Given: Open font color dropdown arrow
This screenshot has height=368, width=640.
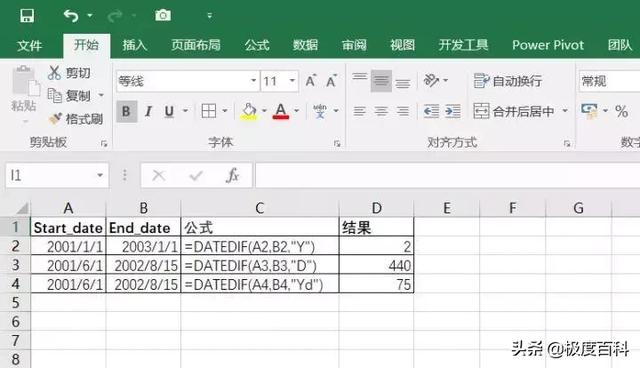Looking at the screenshot, I should [x=297, y=111].
